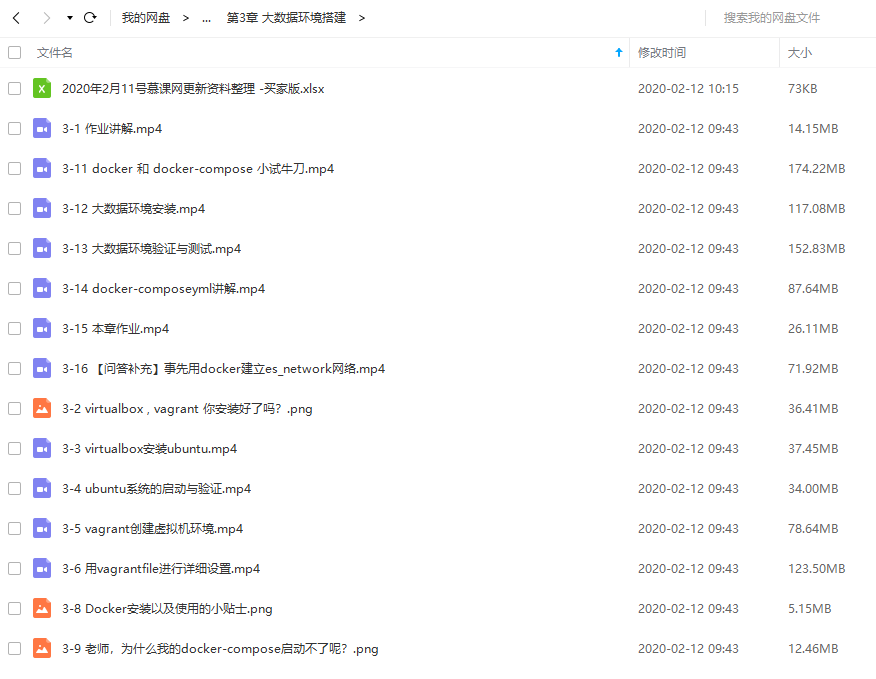
Task: Check the box for 3-8 Docker安装 png
Action: coord(15,609)
